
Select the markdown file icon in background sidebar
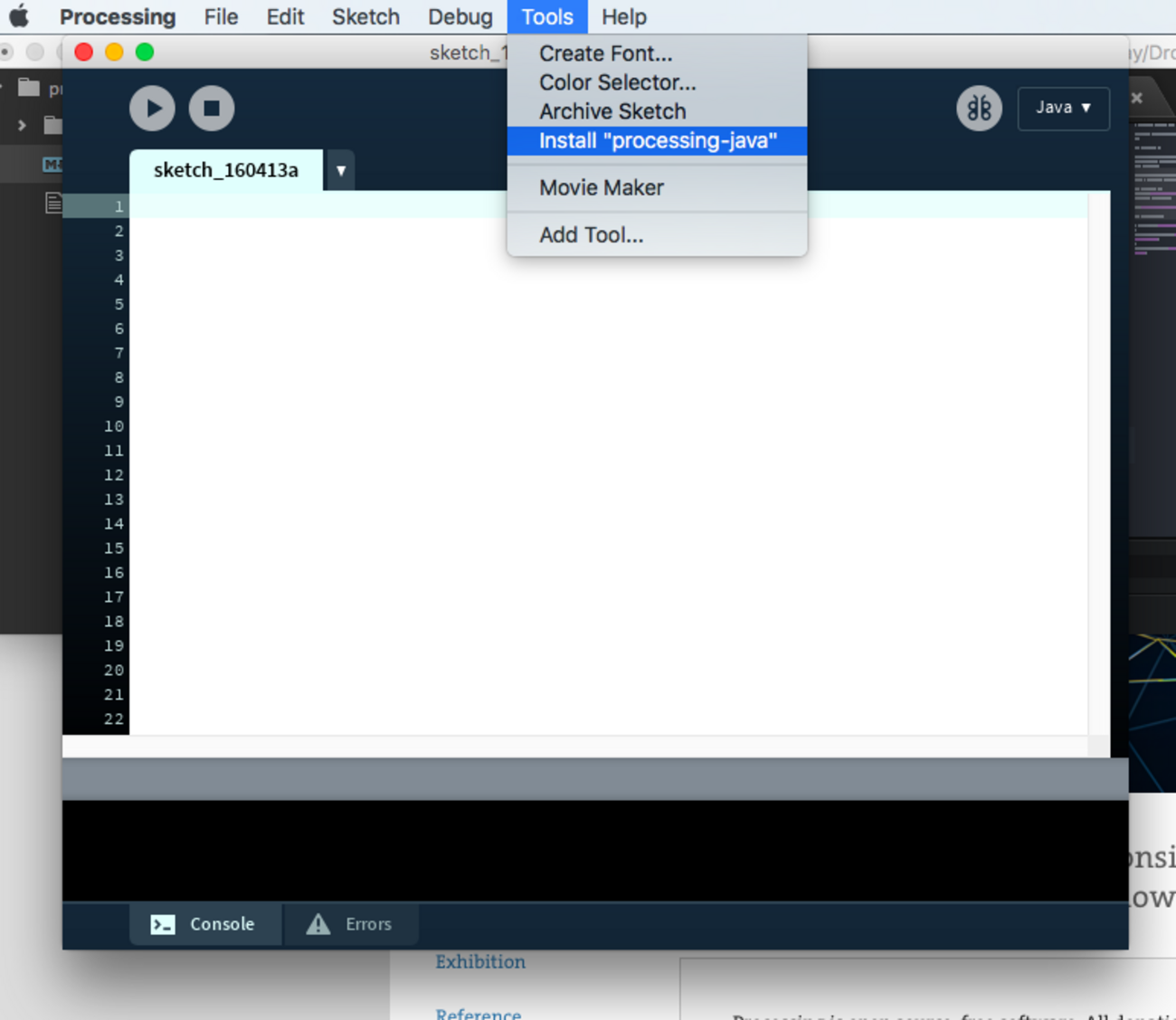pos(52,165)
